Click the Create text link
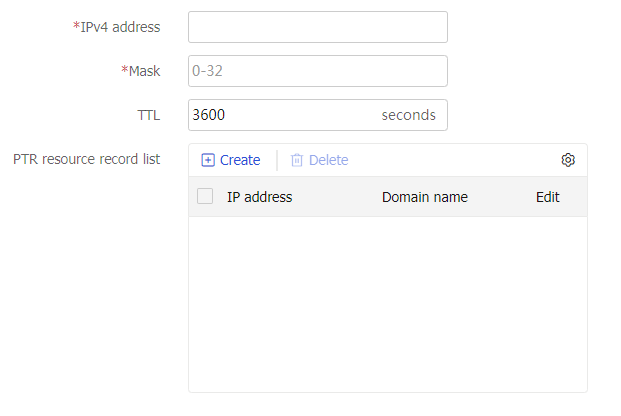 240,160
